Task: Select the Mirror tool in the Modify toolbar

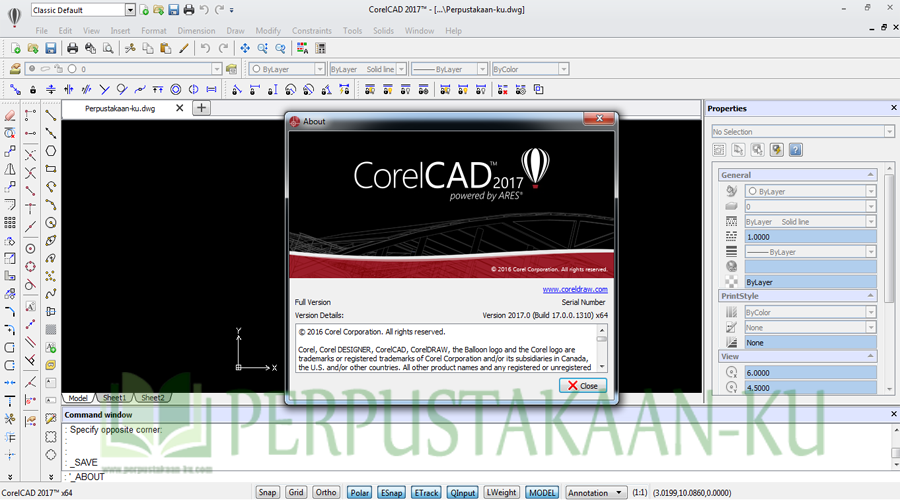Action: click(10, 169)
